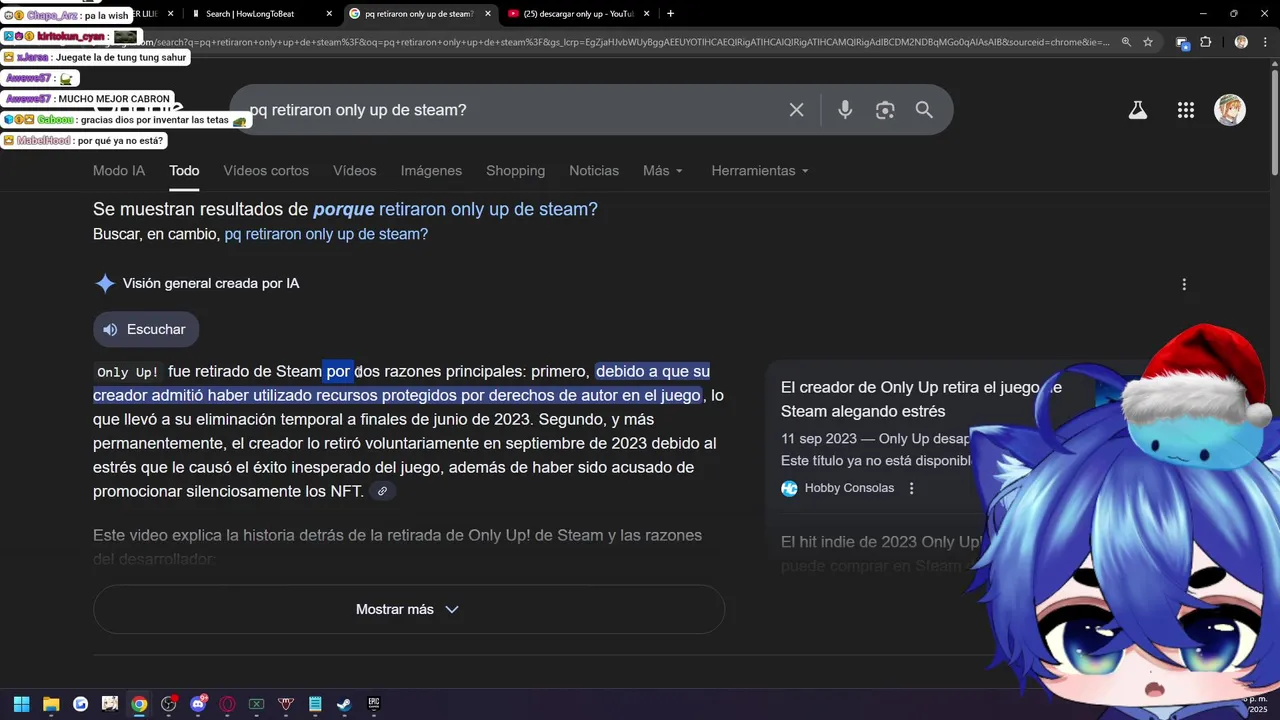Open Discord from taskbar

[x=198, y=704]
